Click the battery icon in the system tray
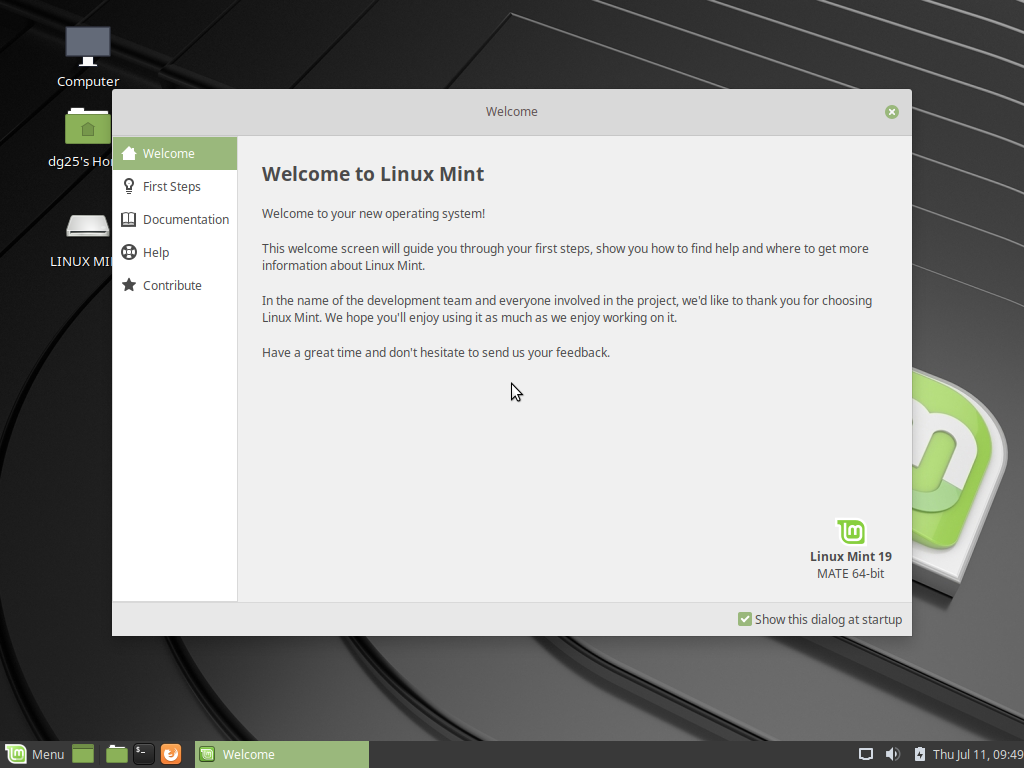This screenshot has width=1024, height=768. click(919, 754)
